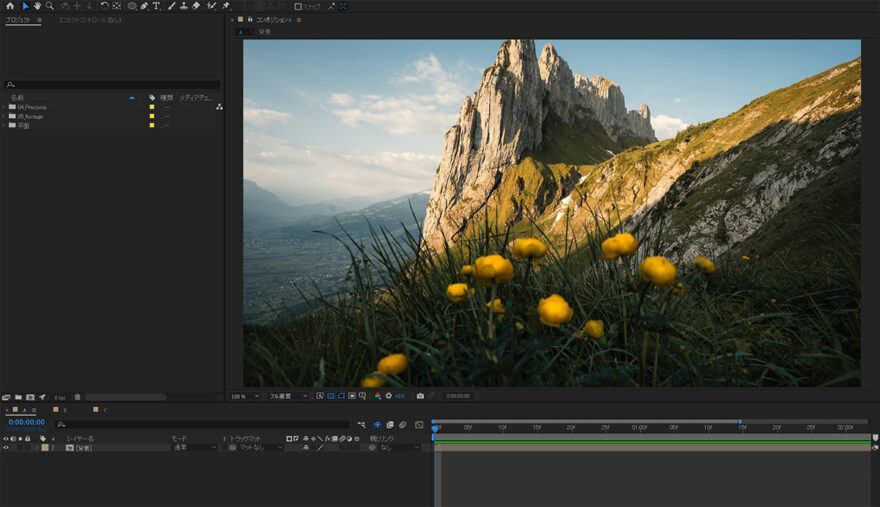Open the Project panel menu icon

39,20
